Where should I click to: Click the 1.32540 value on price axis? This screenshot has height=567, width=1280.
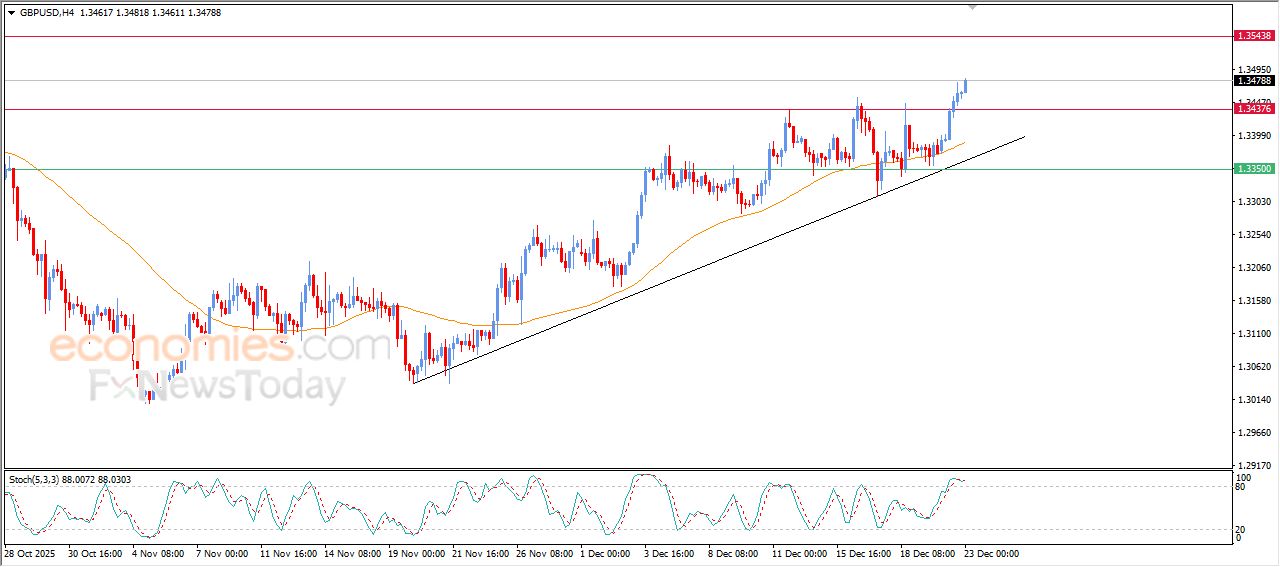point(1254,235)
